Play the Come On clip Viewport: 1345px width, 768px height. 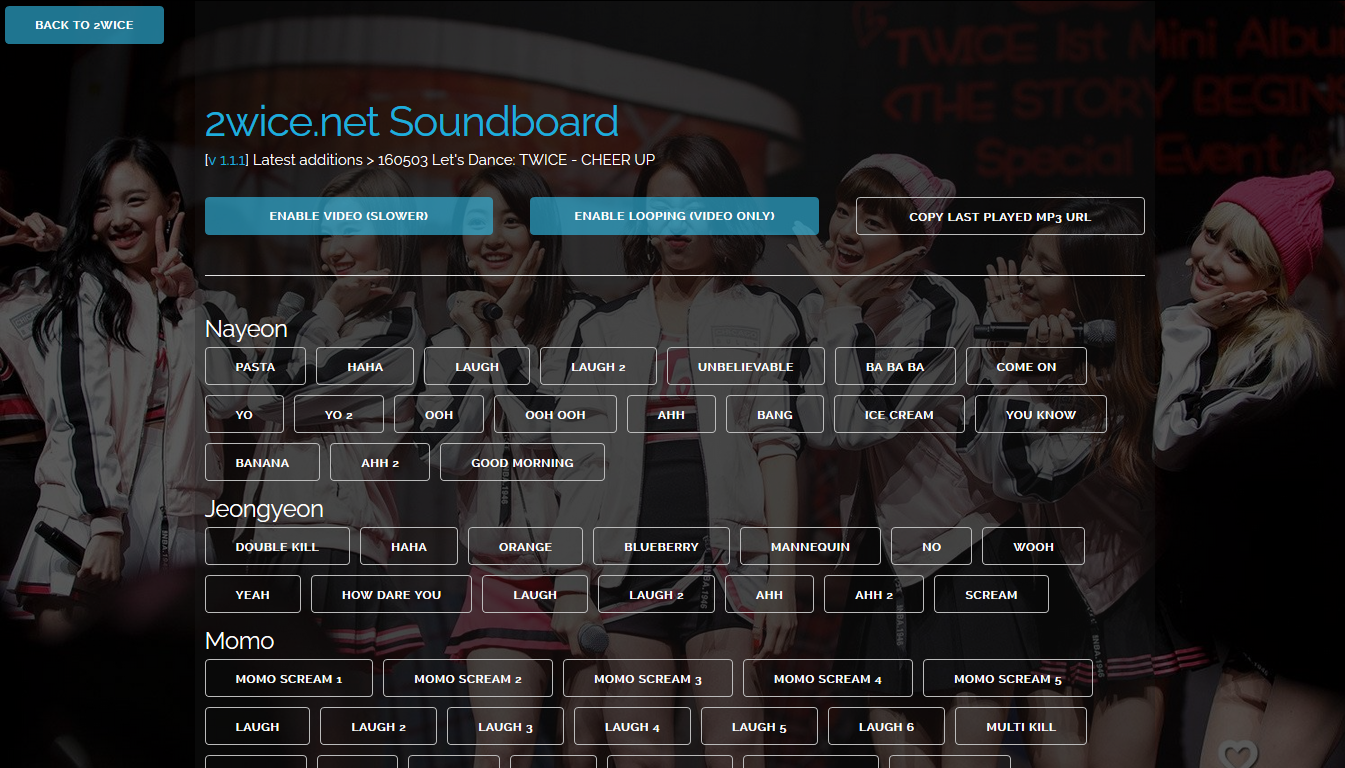tap(1026, 366)
